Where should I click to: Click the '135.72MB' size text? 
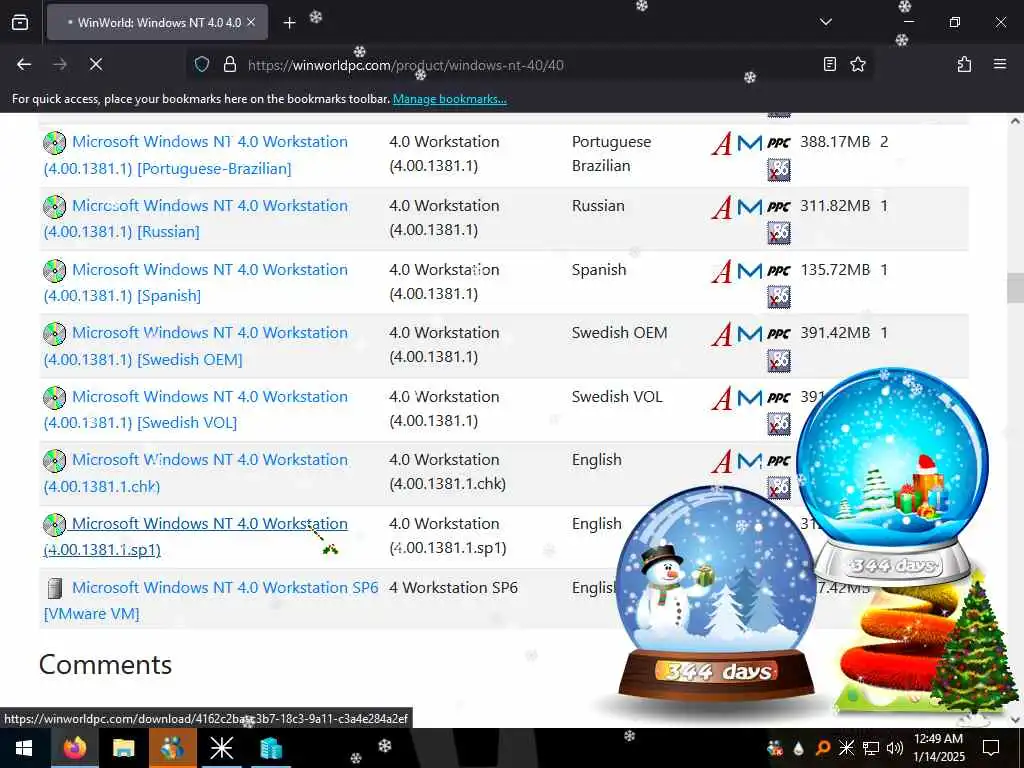tap(835, 270)
